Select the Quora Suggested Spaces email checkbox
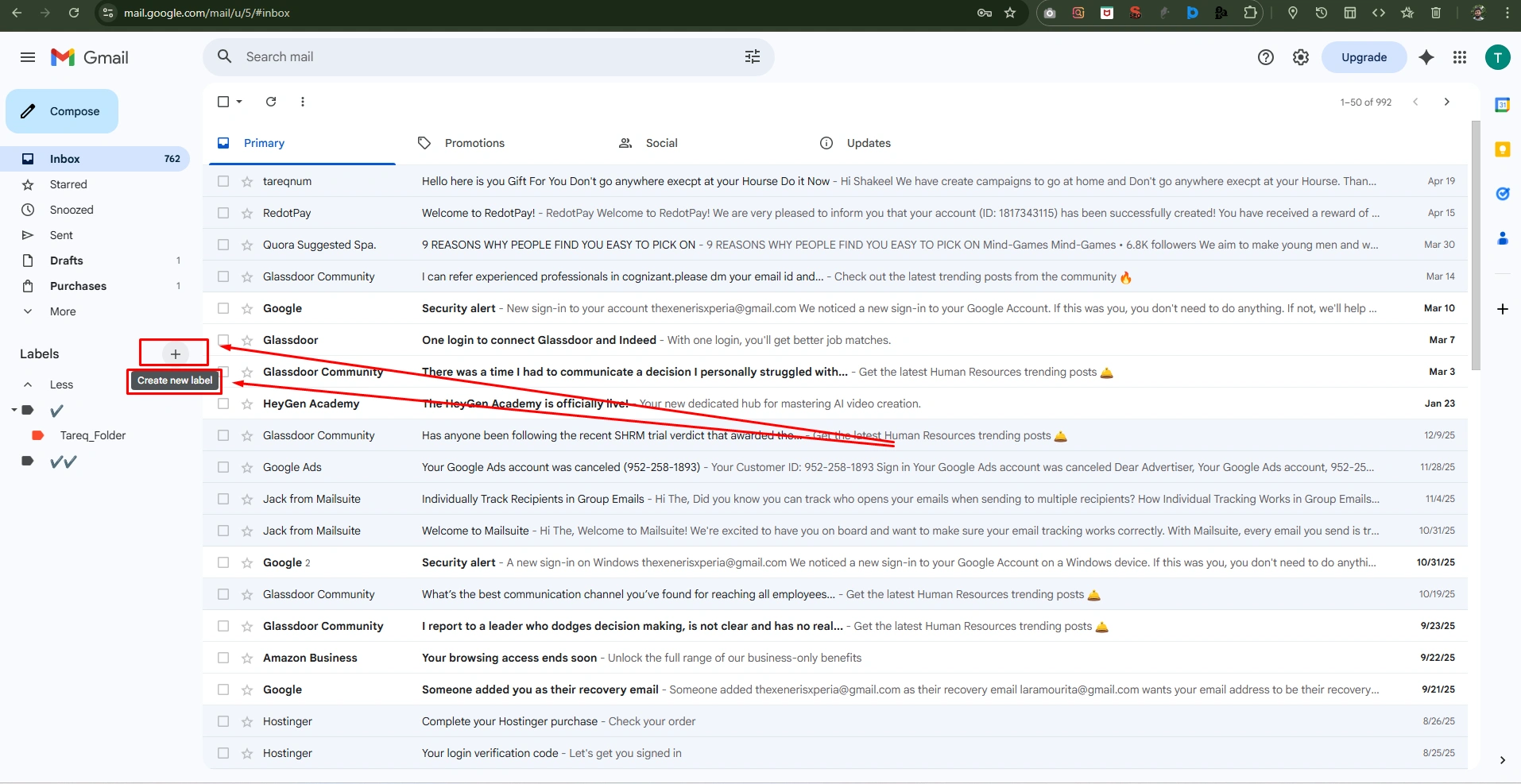The width and height of the screenshot is (1521, 784). point(223,245)
